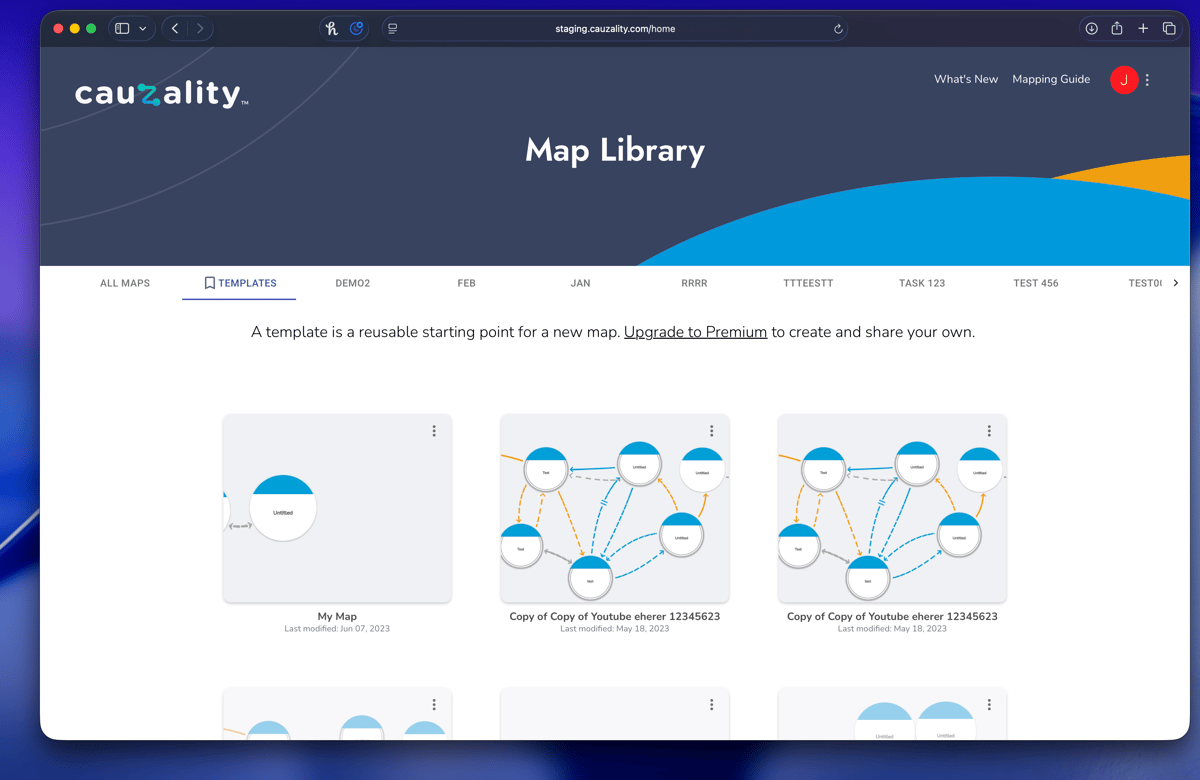Screen dimensions: 1200x780
Task: Click the My Map title text
Action: coord(337,616)
